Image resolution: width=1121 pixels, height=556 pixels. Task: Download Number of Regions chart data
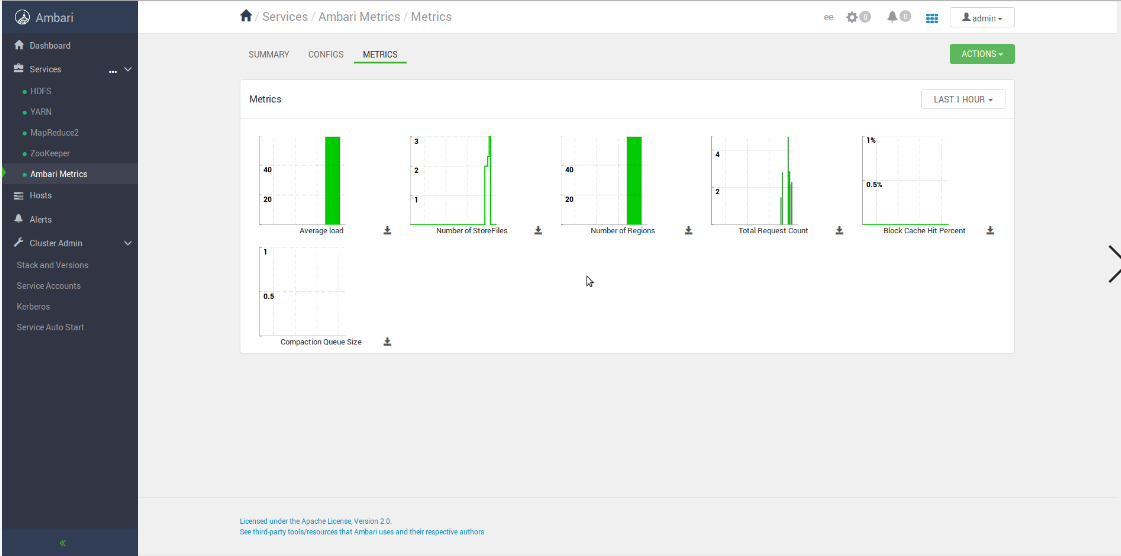689,230
